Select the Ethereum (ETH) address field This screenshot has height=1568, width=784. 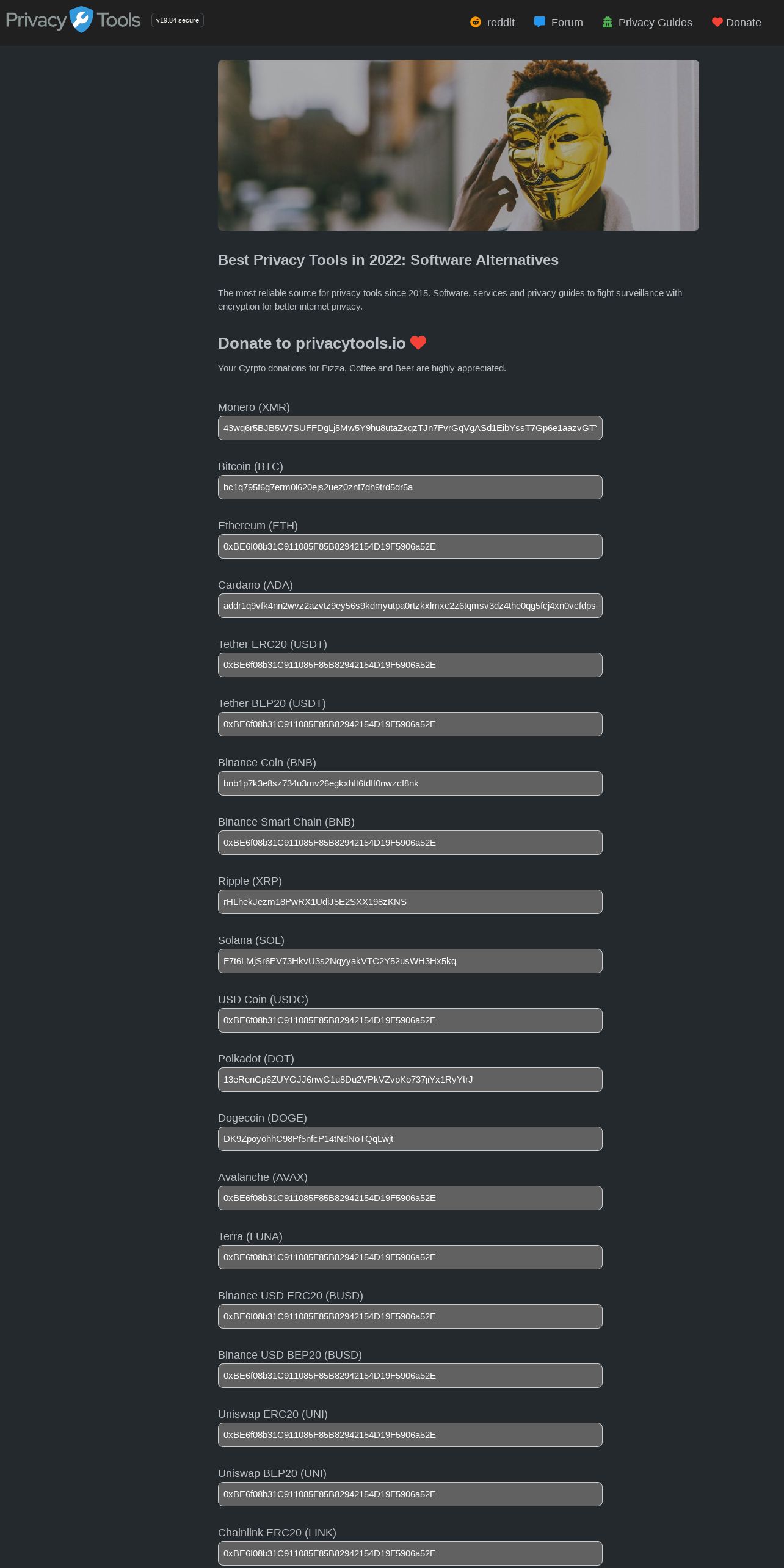pyautogui.click(x=410, y=546)
